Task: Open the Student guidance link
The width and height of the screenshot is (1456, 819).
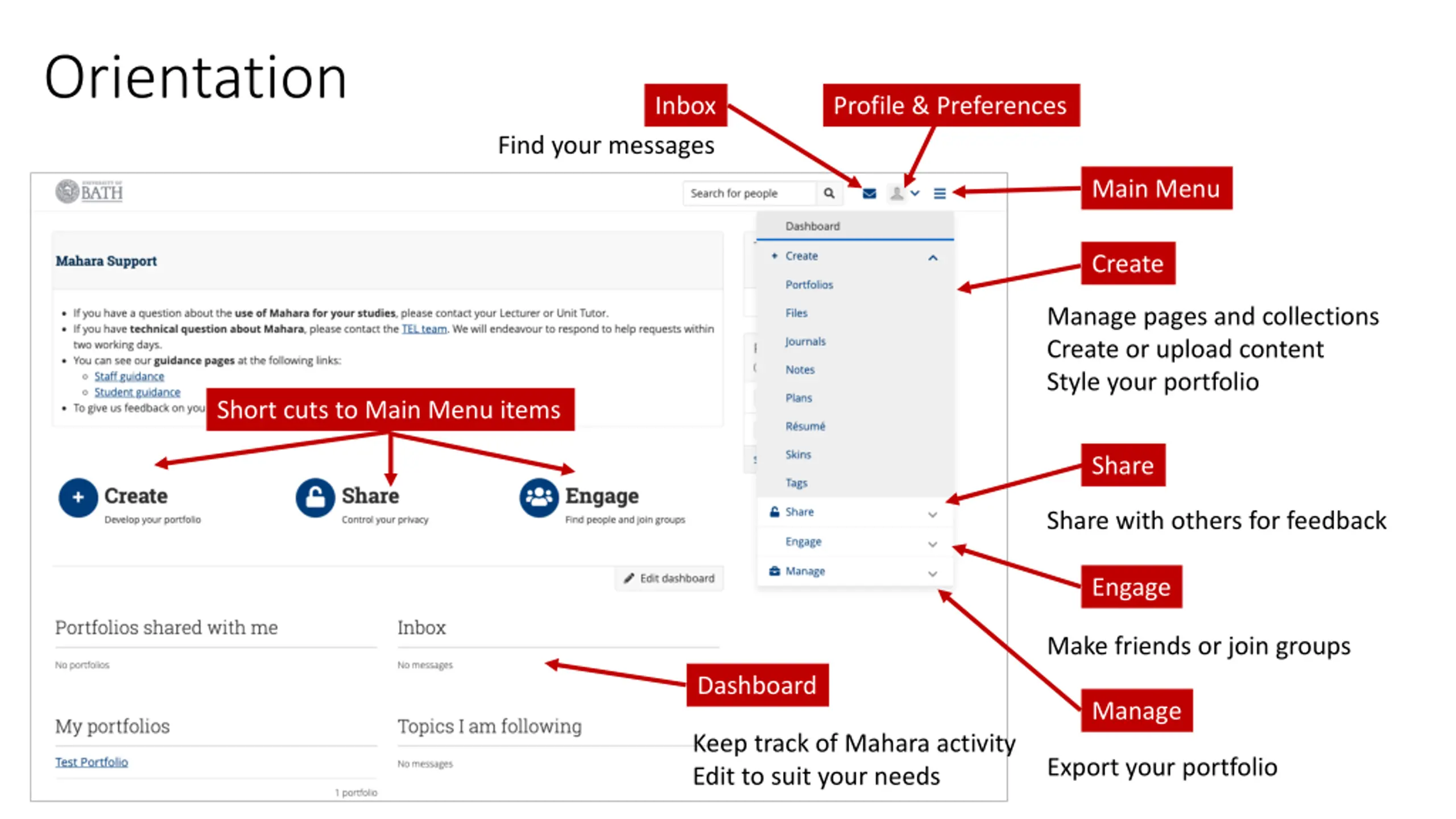Action: pyautogui.click(x=137, y=392)
